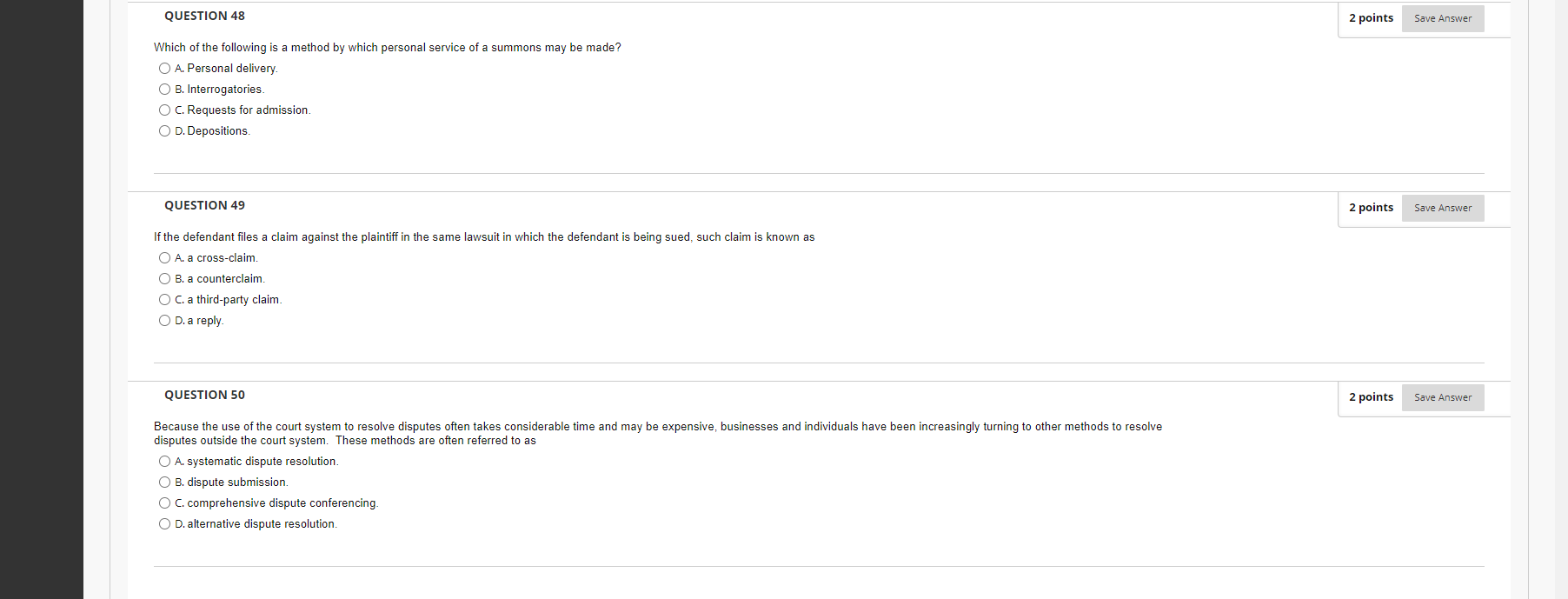This screenshot has width=1568, height=599.
Task: Click the dark sidebar on the left
Action: coord(42,300)
